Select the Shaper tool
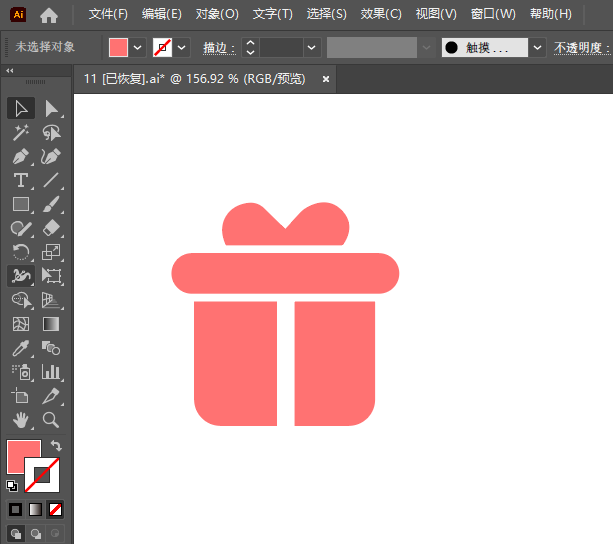The image size is (613, 544). [21, 228]
